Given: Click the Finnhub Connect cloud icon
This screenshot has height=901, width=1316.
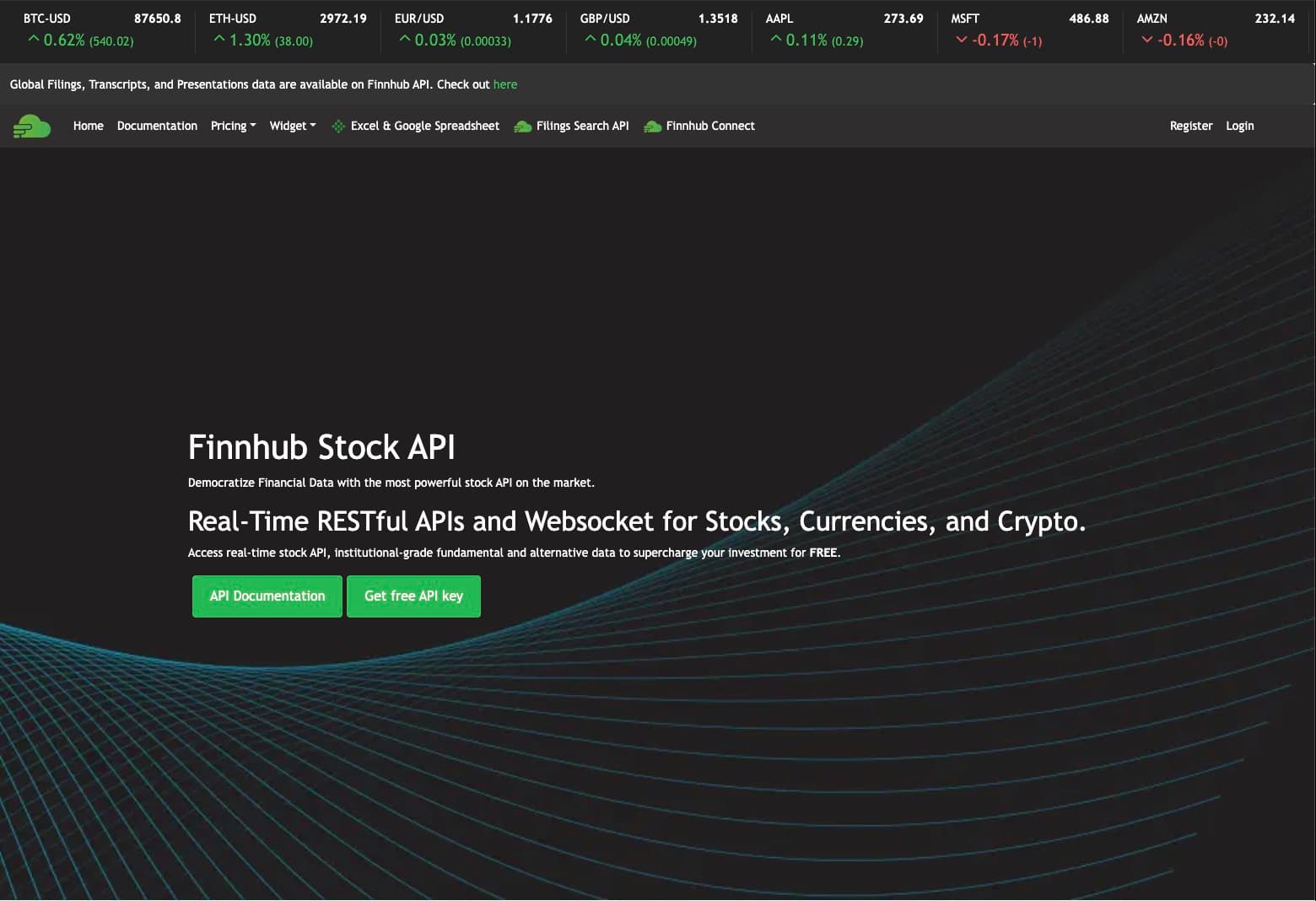Looking at the screenshot, I should click(x=652, y=126).
